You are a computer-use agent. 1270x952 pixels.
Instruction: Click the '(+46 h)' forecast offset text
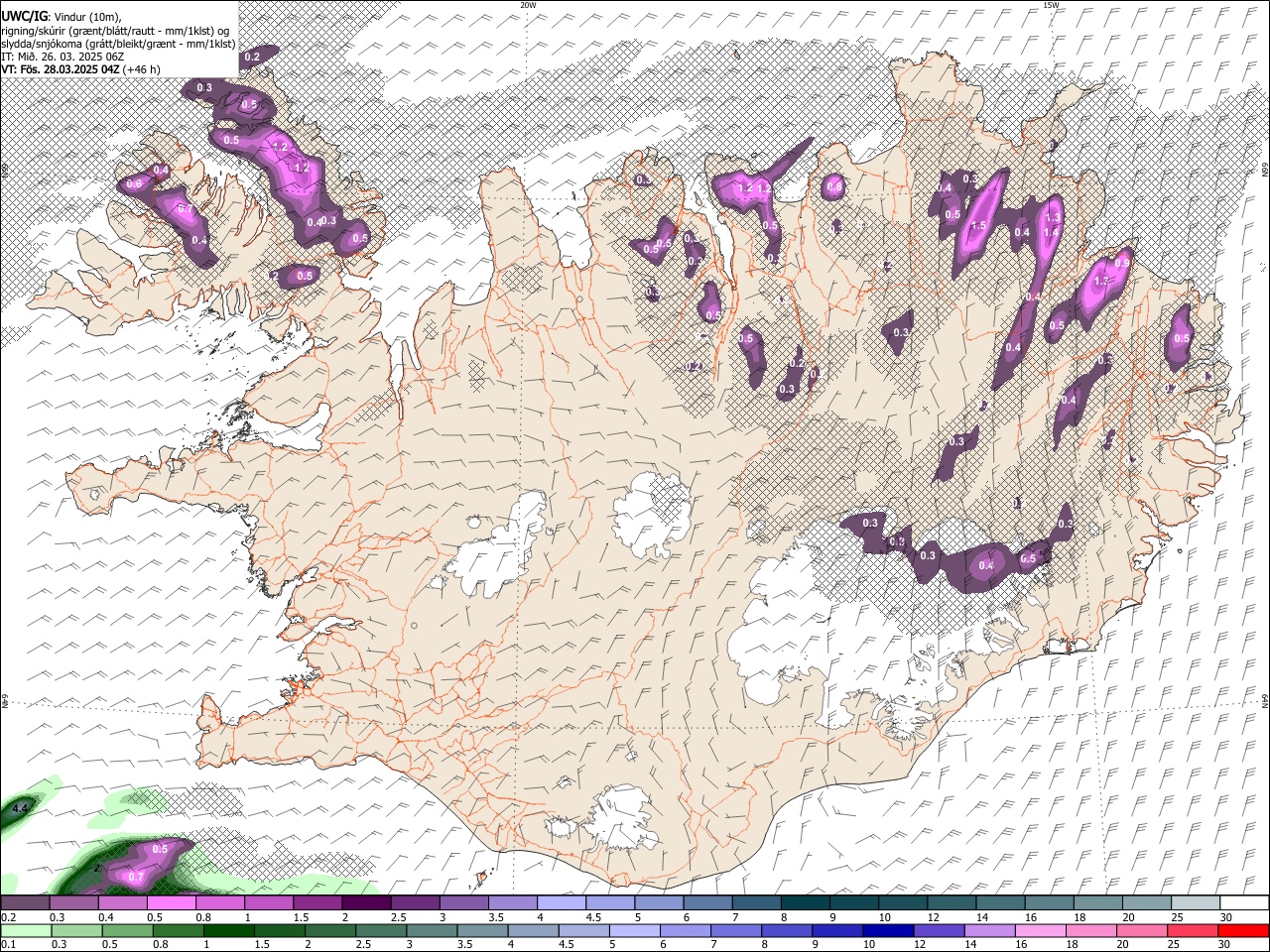[142, 69]
